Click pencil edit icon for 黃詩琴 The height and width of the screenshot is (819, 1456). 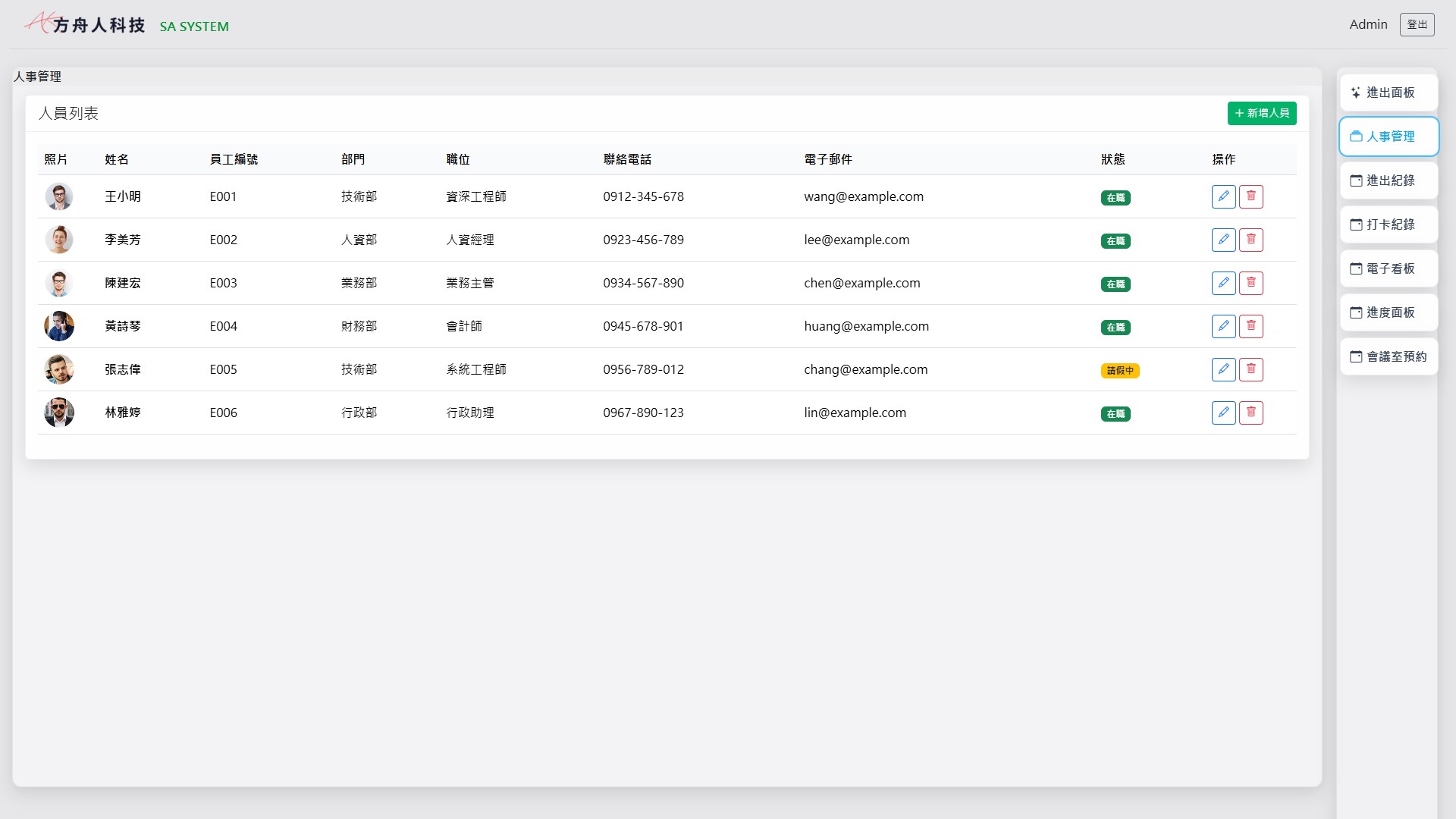[1223, 326]
